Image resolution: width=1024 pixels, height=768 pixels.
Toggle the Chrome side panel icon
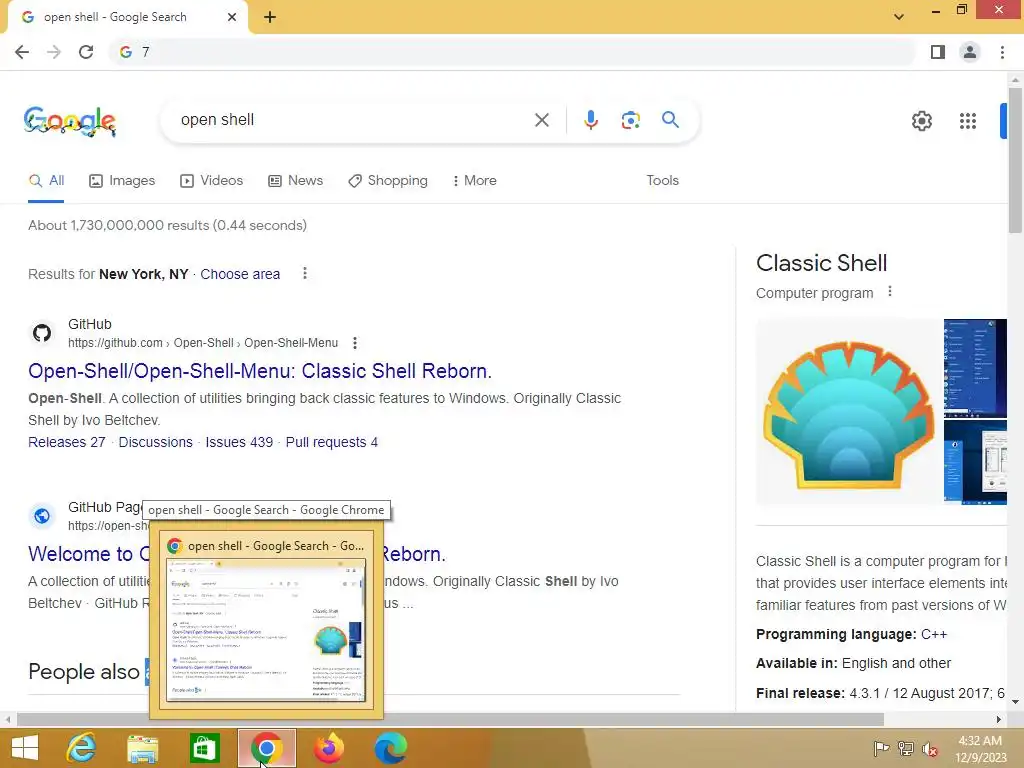[938, 52]
